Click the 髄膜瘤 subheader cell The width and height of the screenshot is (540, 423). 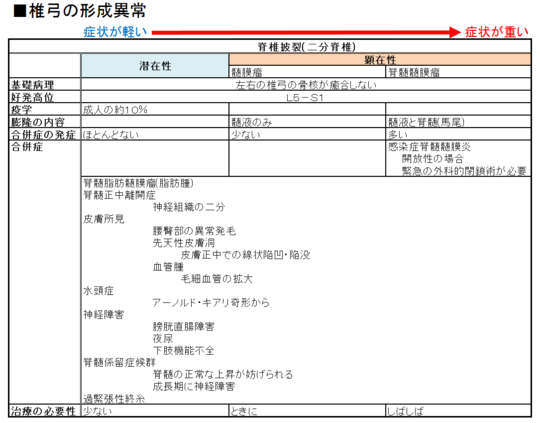(307, 72)
